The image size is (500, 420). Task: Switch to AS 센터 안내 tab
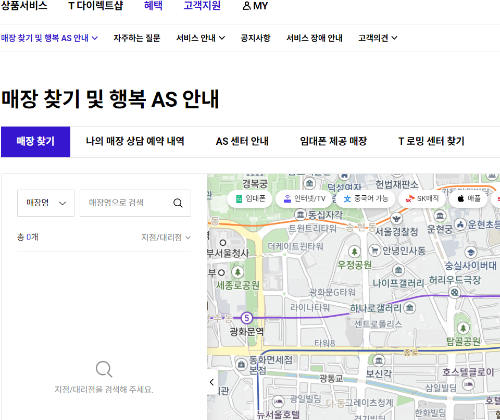pyautogui.click(x=242, y=141)
